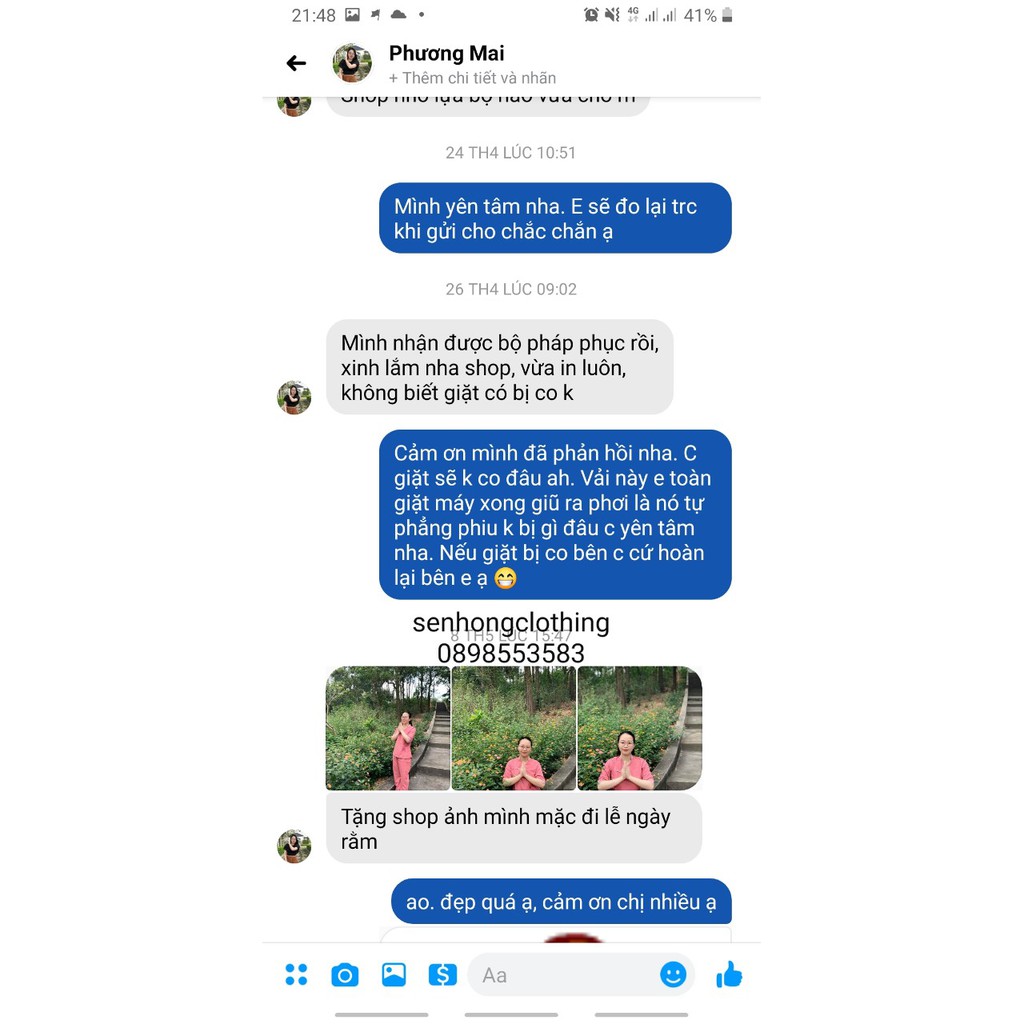The height and width of the screenshot is (1024, 1024).
Task: Tap the avatar beside the pháp phục message
Action: [294, 397]
